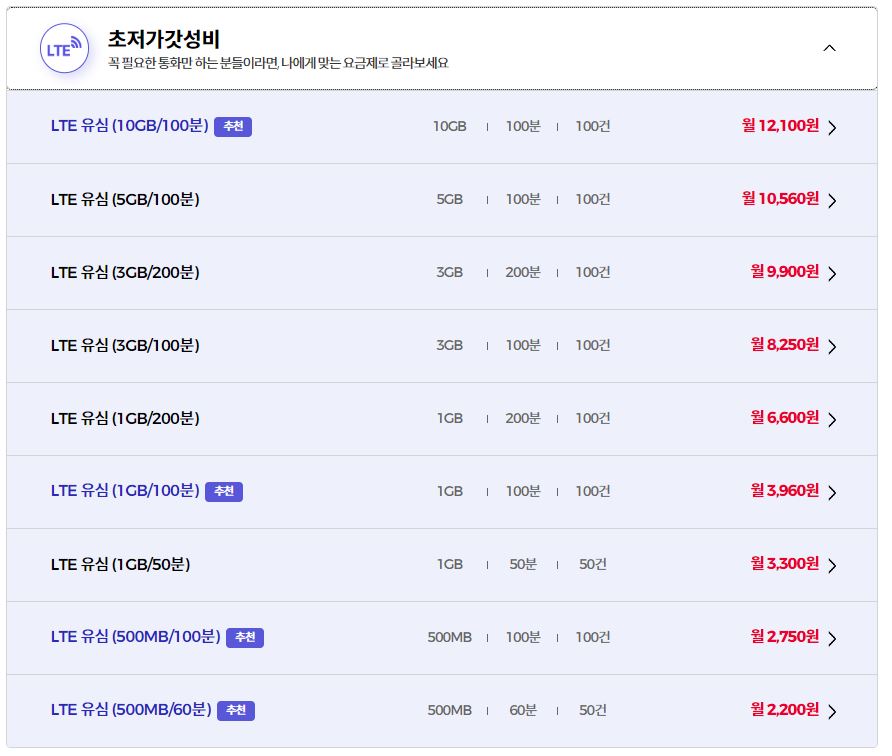
Task: Click the price 월 8,250원
Action: pos(785,344)
